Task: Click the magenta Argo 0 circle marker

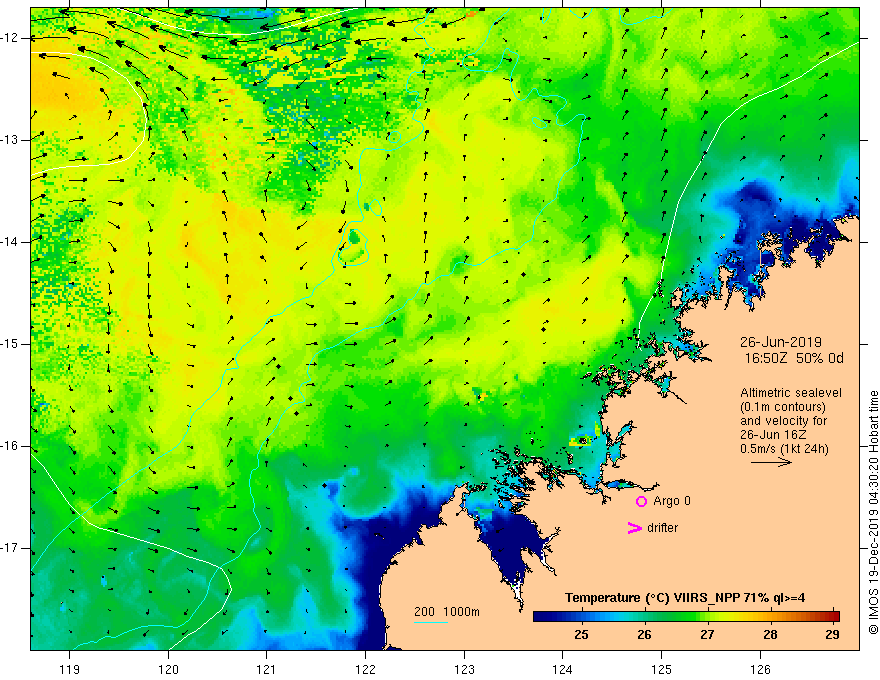Action: [x=641, y=502]
